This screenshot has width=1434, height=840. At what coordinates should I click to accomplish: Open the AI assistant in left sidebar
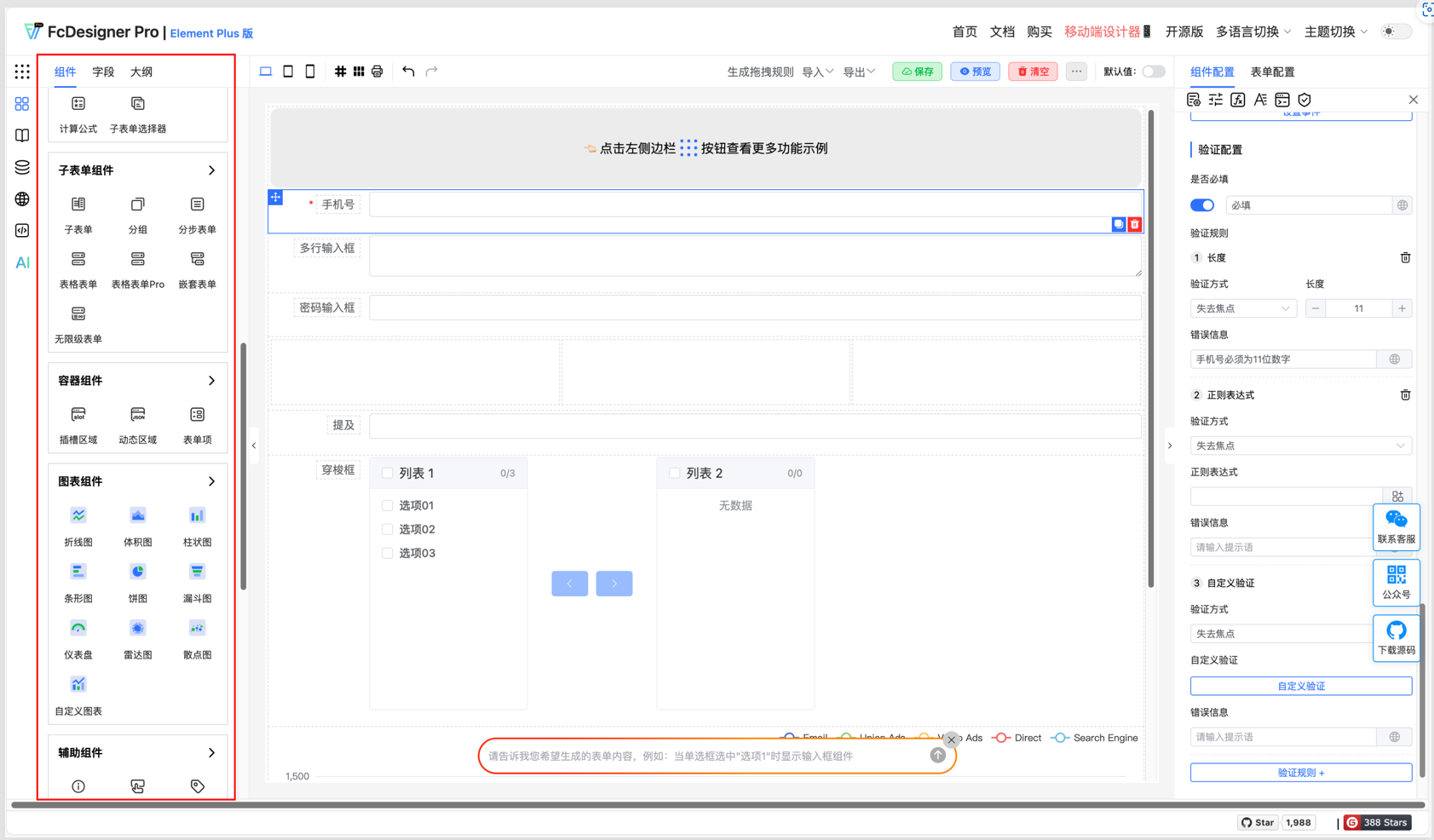click(22, 262)
